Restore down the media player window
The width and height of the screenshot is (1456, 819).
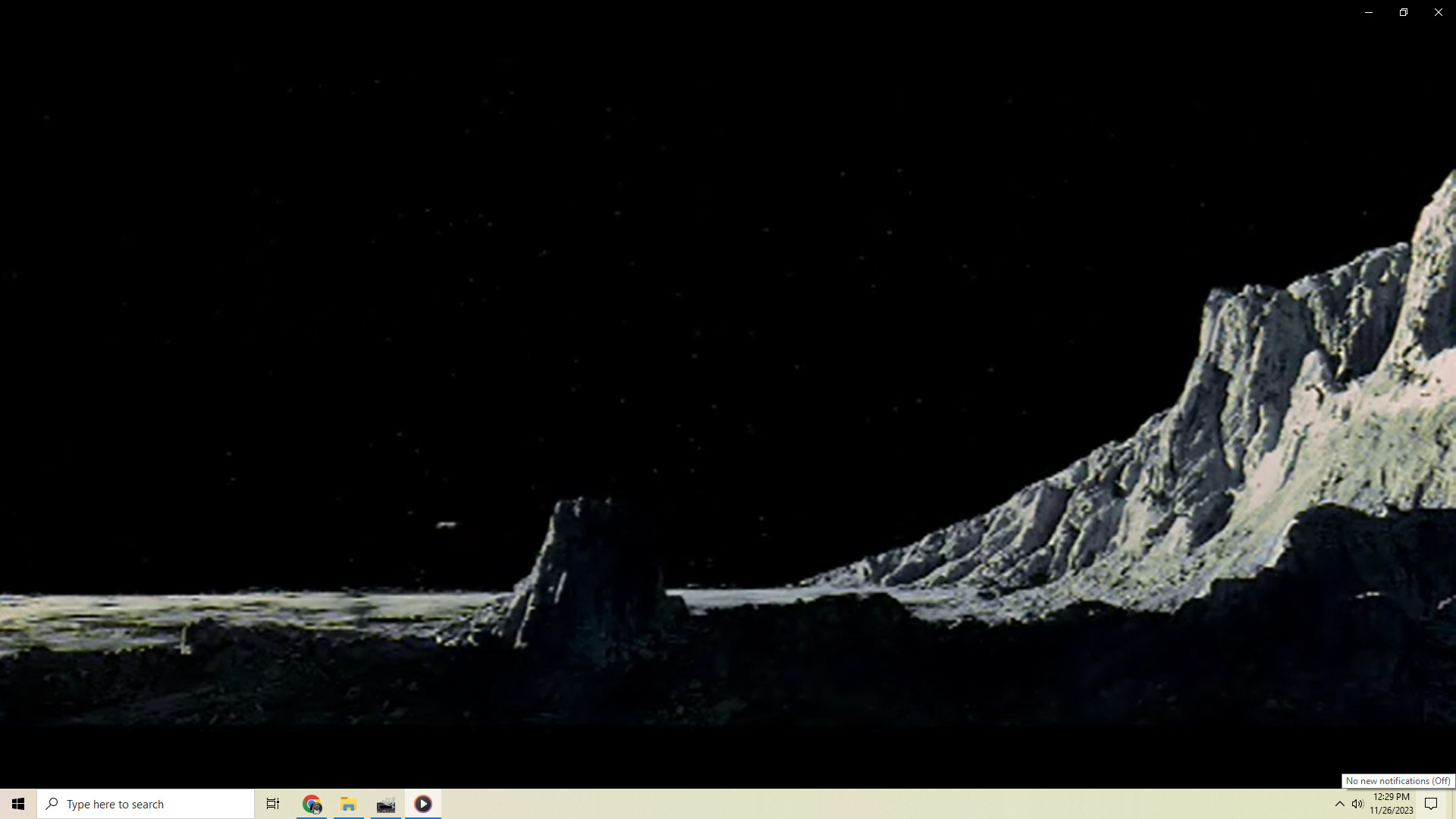[1404, 12]
